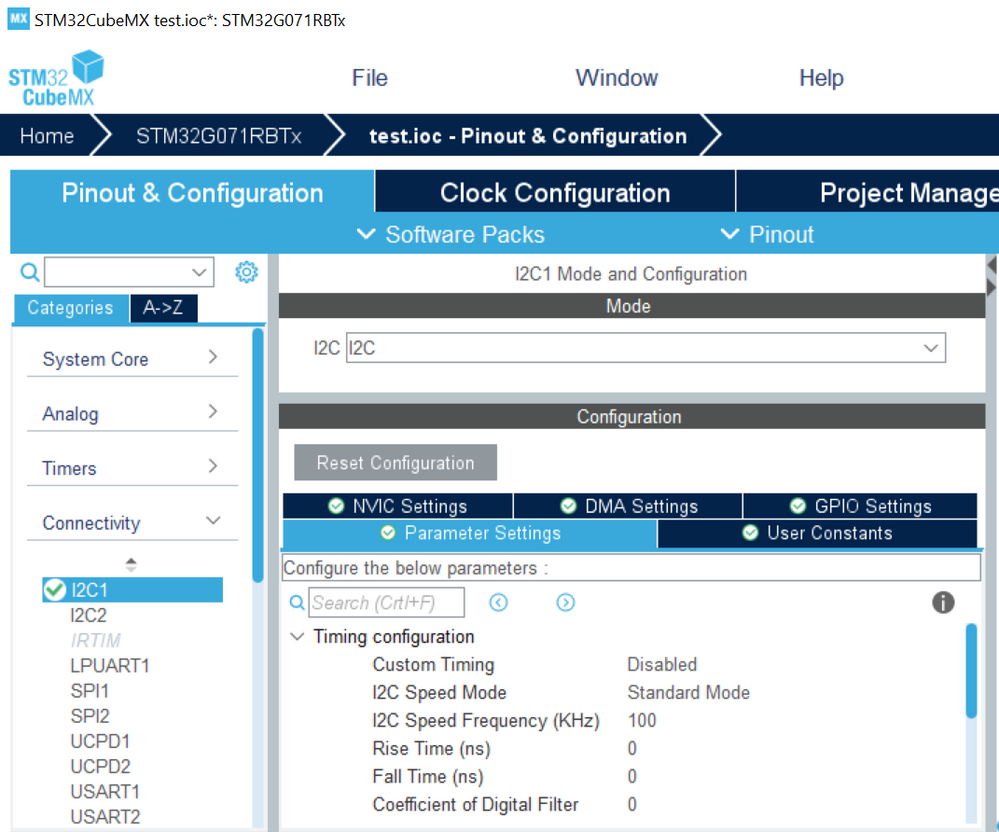Screen dimensions: 999x832
Task: Select USART2 peripheral
Action: (x=105, y=817)
